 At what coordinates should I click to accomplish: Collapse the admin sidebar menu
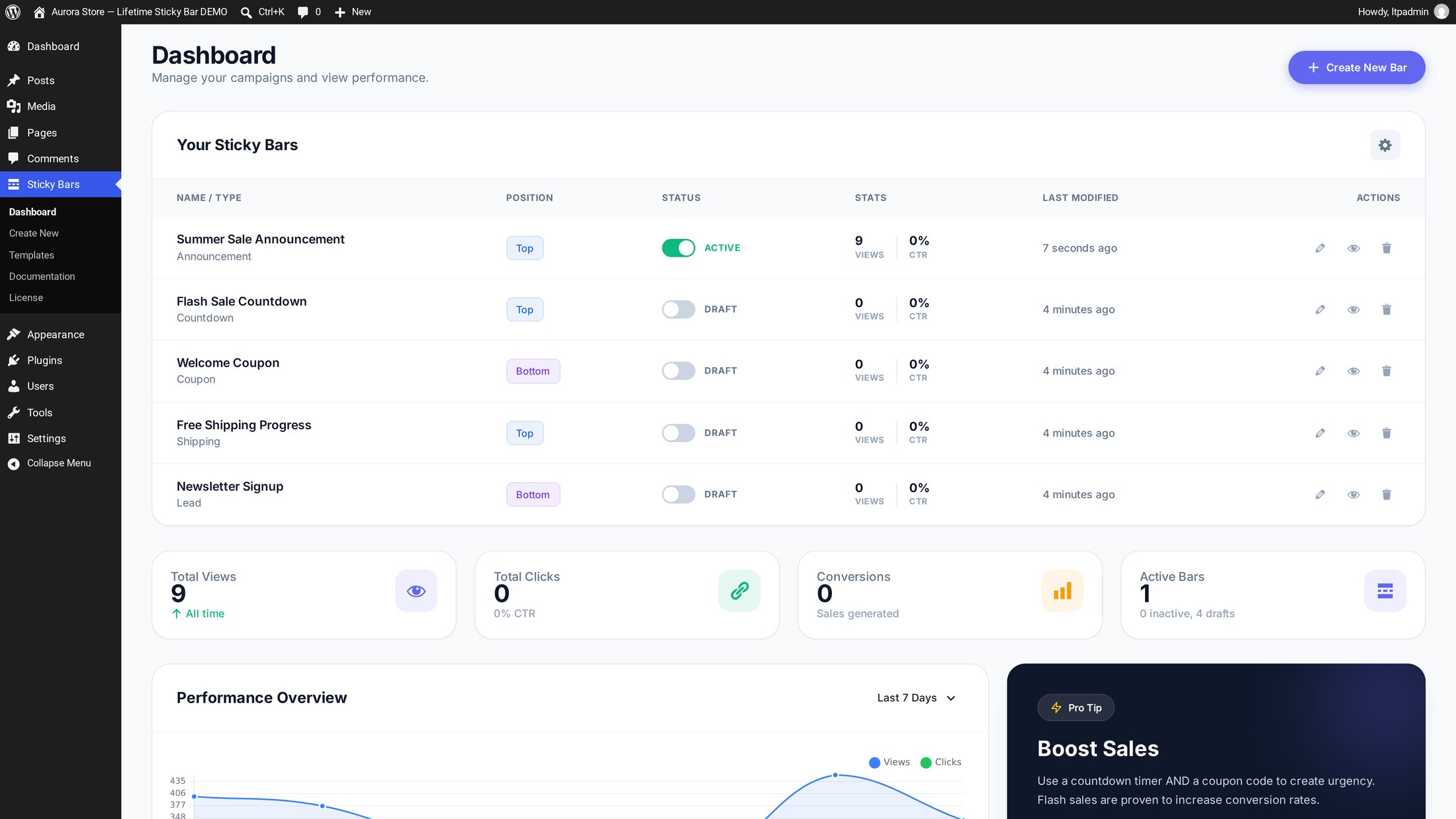50,463
